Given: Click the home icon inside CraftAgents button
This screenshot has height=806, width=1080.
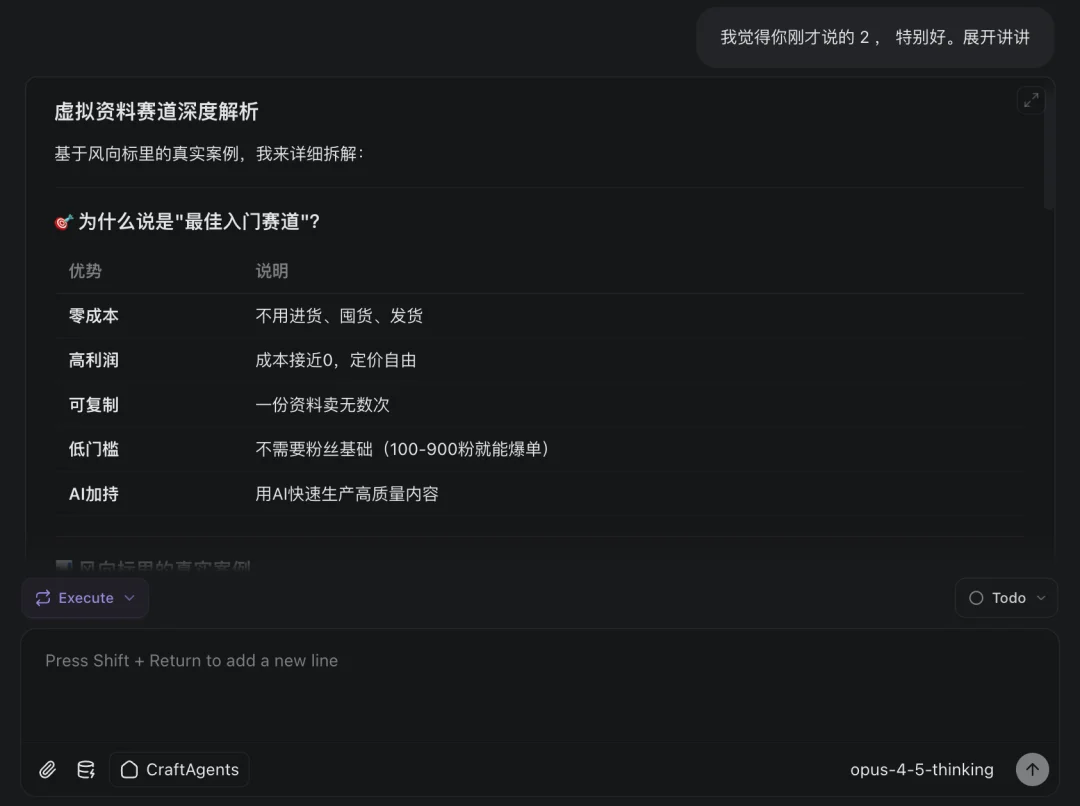Looking at the screenshot, I should pyautogui.click(x=129, y=769).
